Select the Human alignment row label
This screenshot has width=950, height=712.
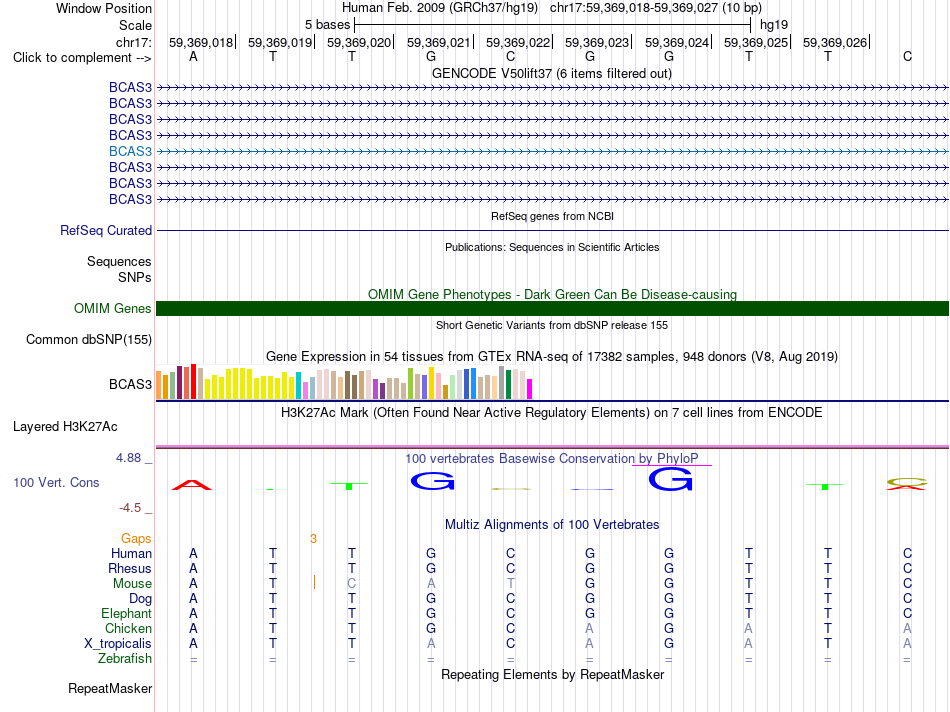(131, 553)
